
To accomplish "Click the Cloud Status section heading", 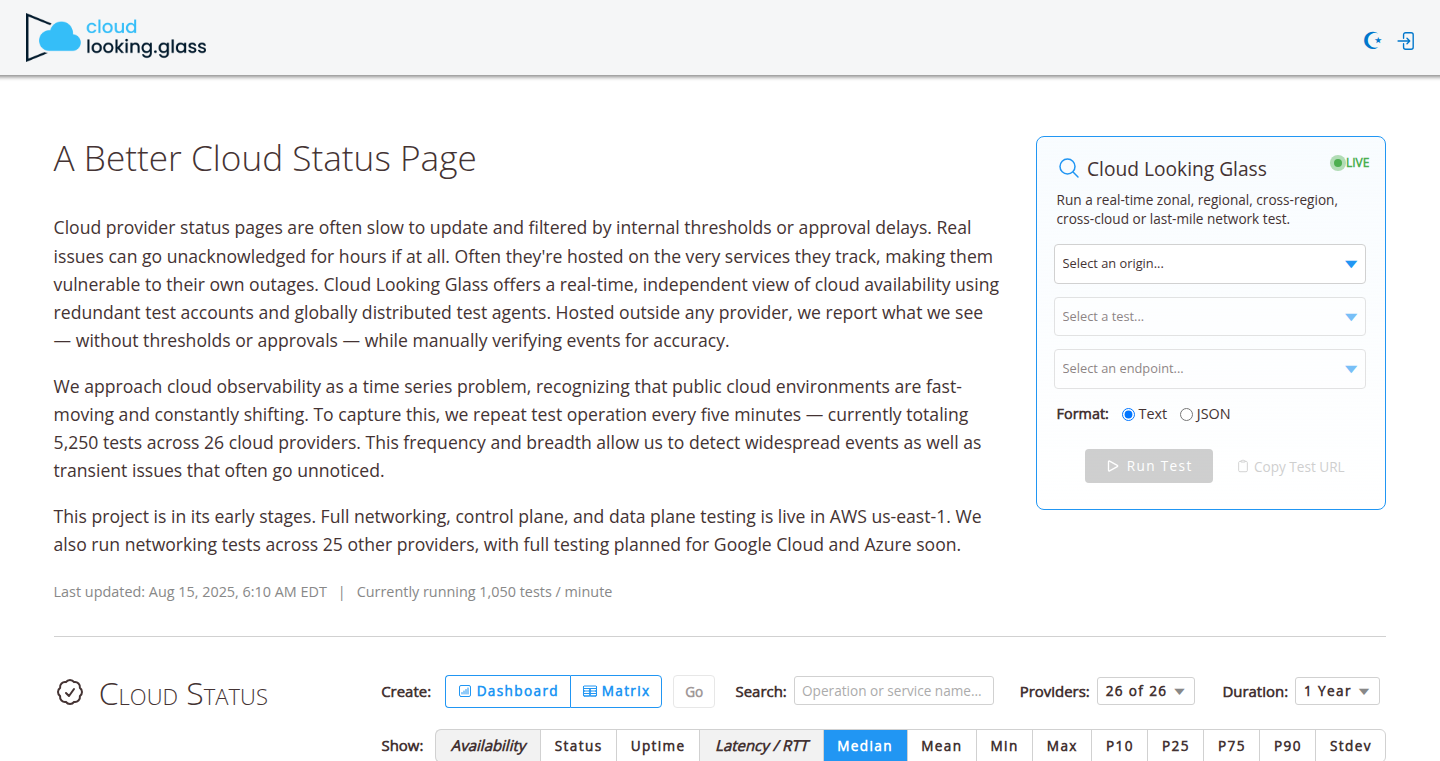I will click(184, 694).
